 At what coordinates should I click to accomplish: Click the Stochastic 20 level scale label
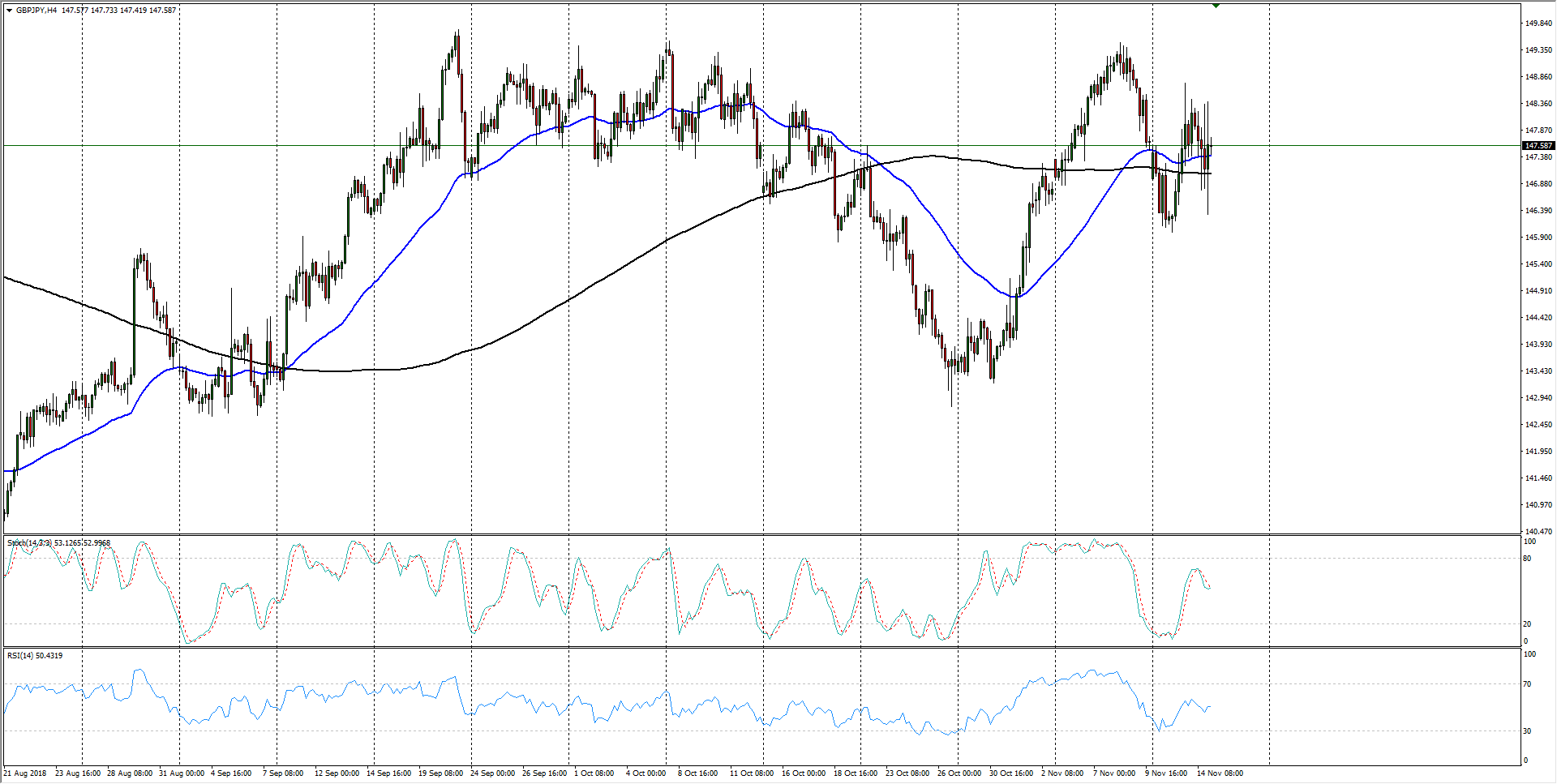click(1527, 623)
